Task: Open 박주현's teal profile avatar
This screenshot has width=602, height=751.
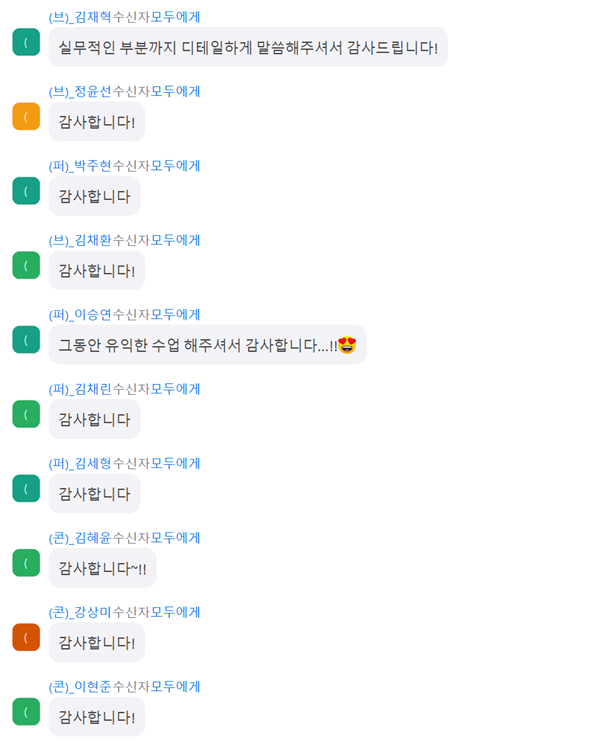Action: point(26,191)
